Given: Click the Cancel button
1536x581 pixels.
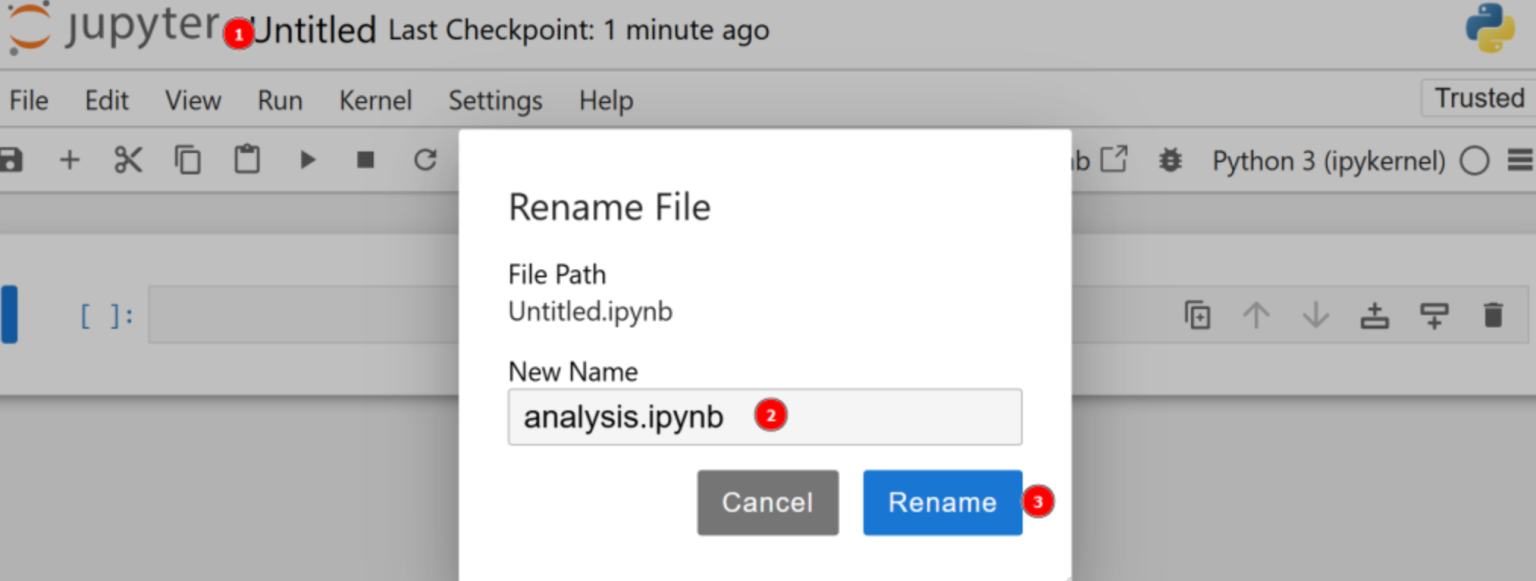Looking at the screenshot, I should (x=767, y=502).
